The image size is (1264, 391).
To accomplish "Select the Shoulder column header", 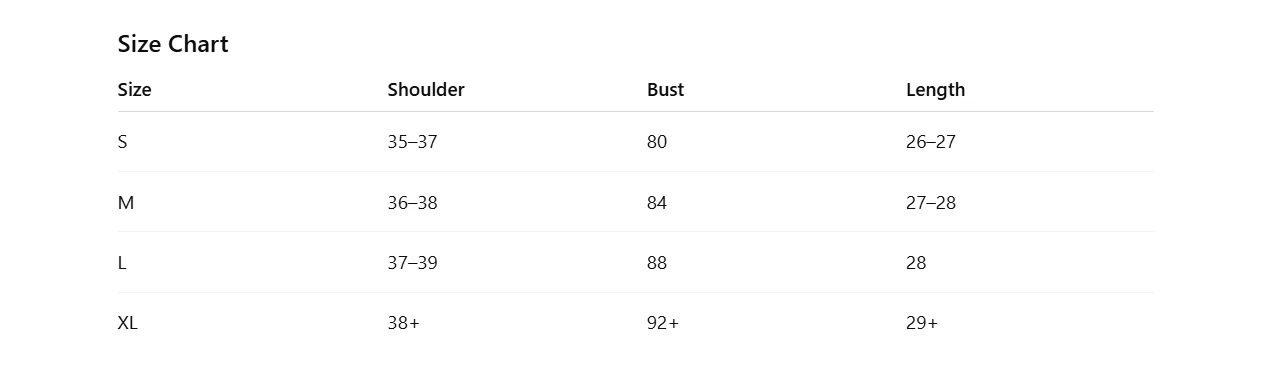I will click(x=426, y=90).
